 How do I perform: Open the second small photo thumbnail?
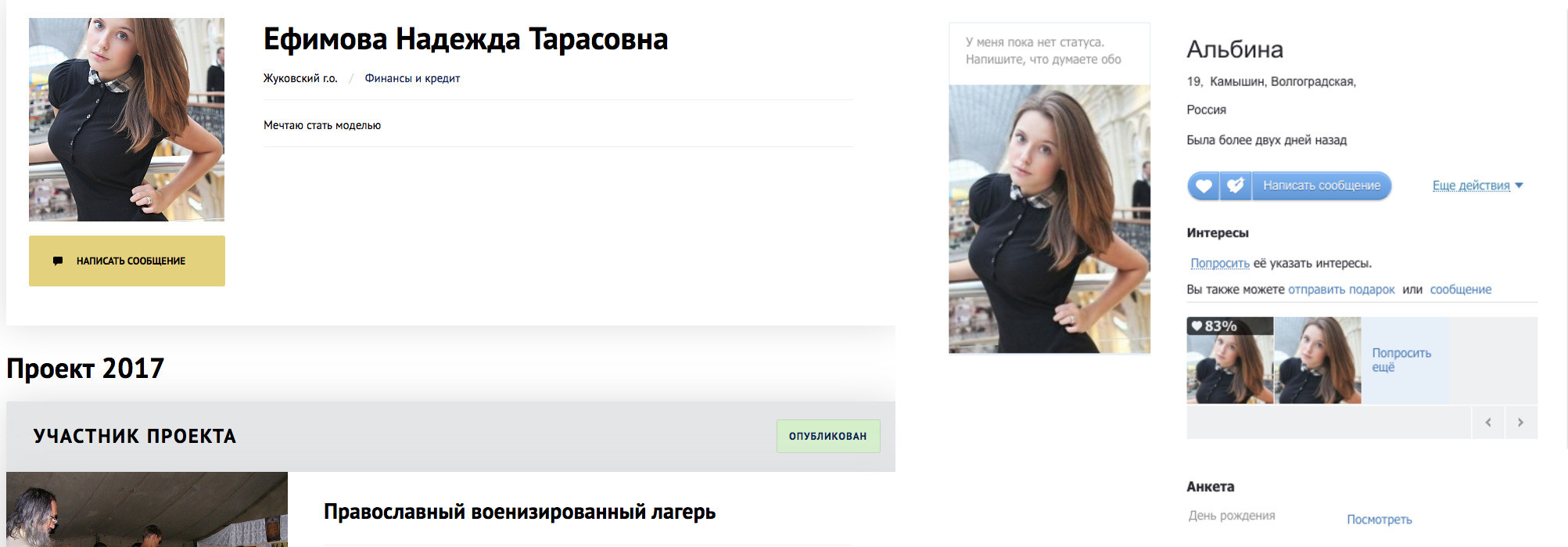click(1318, 360)
